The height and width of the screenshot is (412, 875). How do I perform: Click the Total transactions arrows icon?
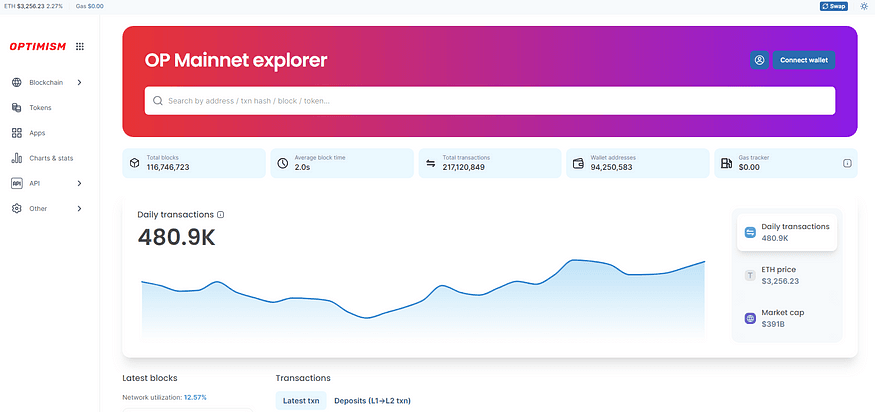[431, 163]
